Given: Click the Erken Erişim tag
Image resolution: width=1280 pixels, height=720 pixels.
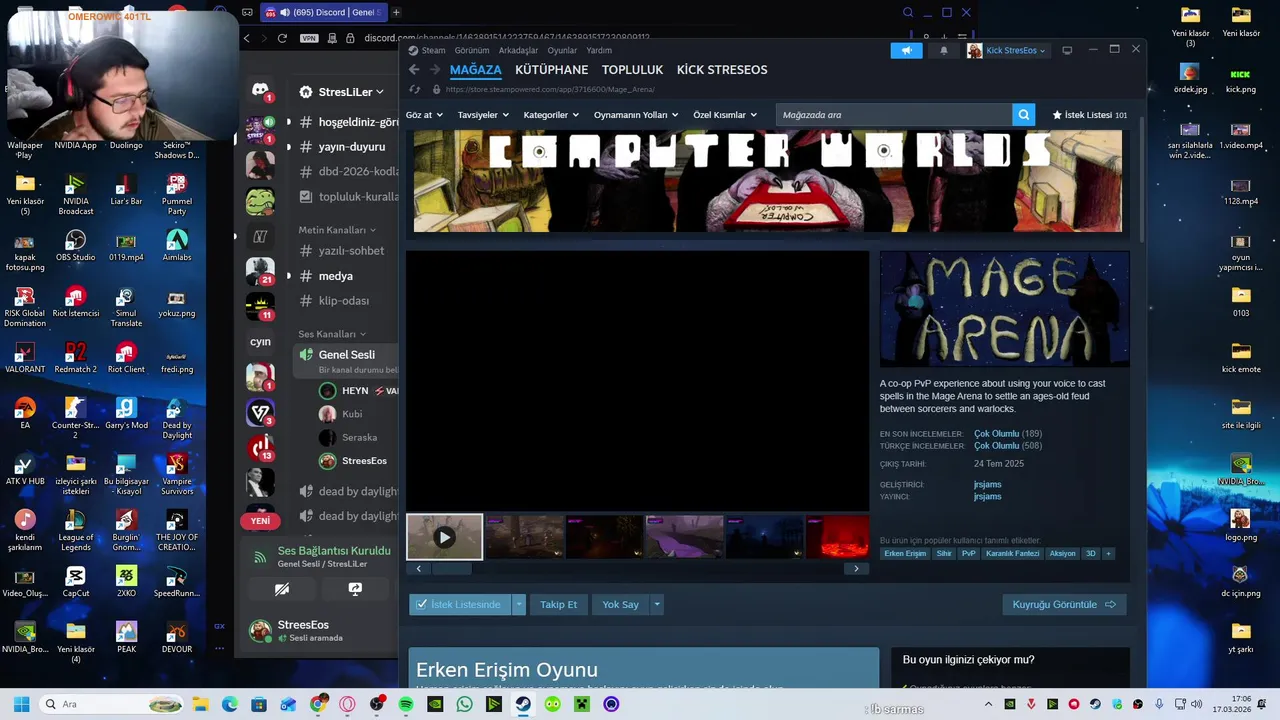Looking at the screenshot, I should pyautogui.click(x=905, y=554).
